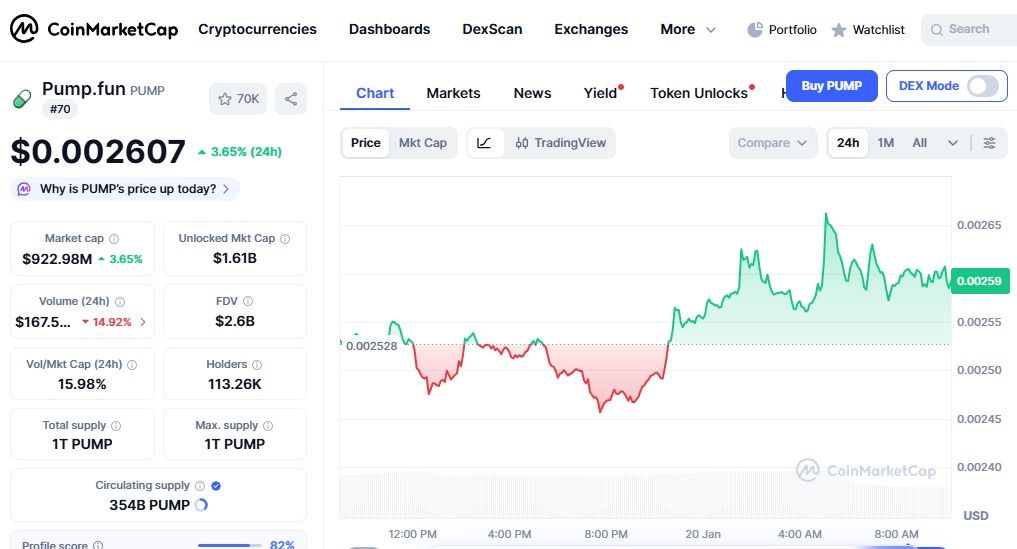Open Why is PUMP's price up today
1017x549 pixels.
tap(125, 189)
